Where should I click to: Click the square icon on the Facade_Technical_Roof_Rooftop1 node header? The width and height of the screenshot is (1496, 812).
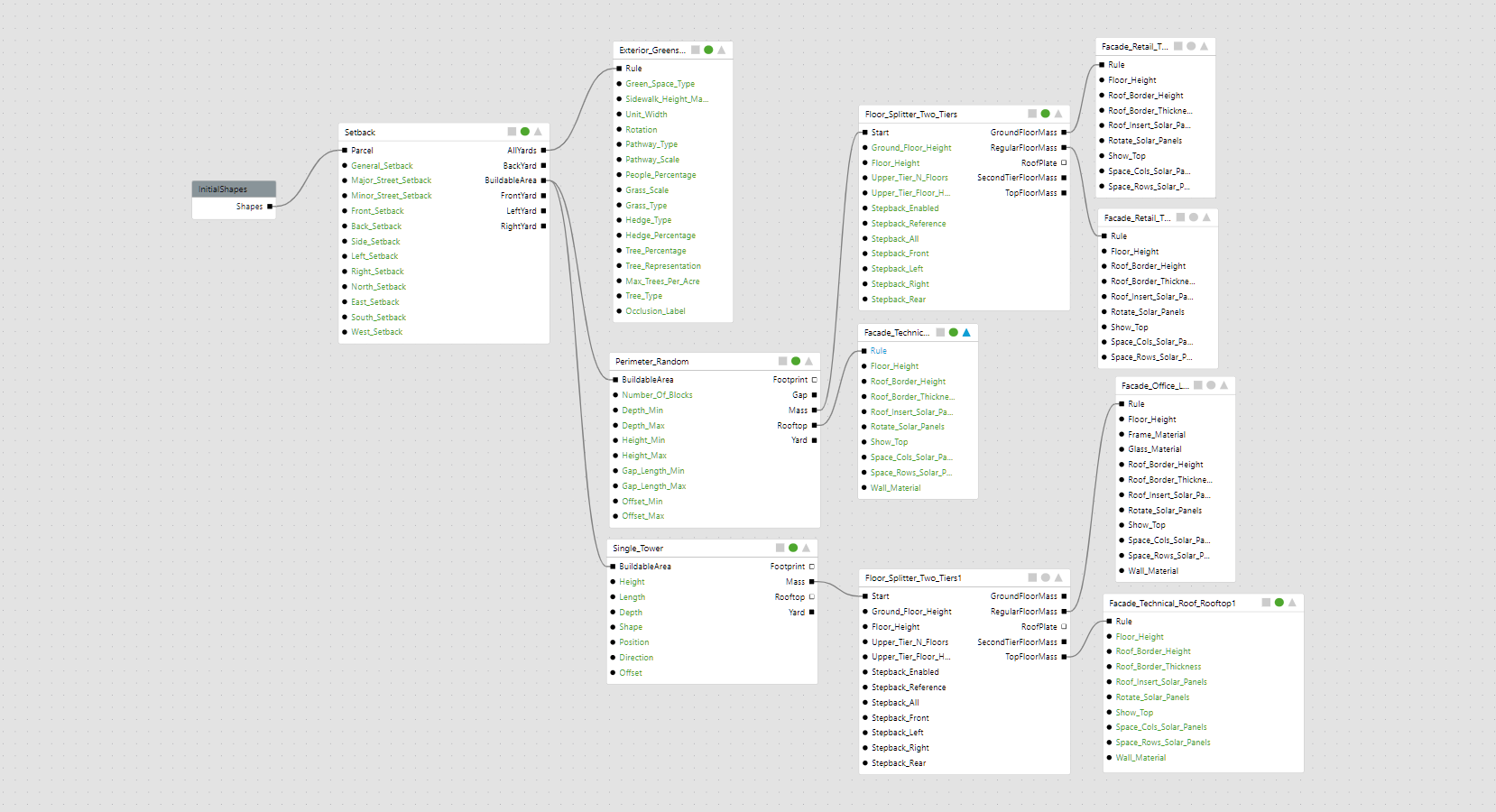point(1266,603)
